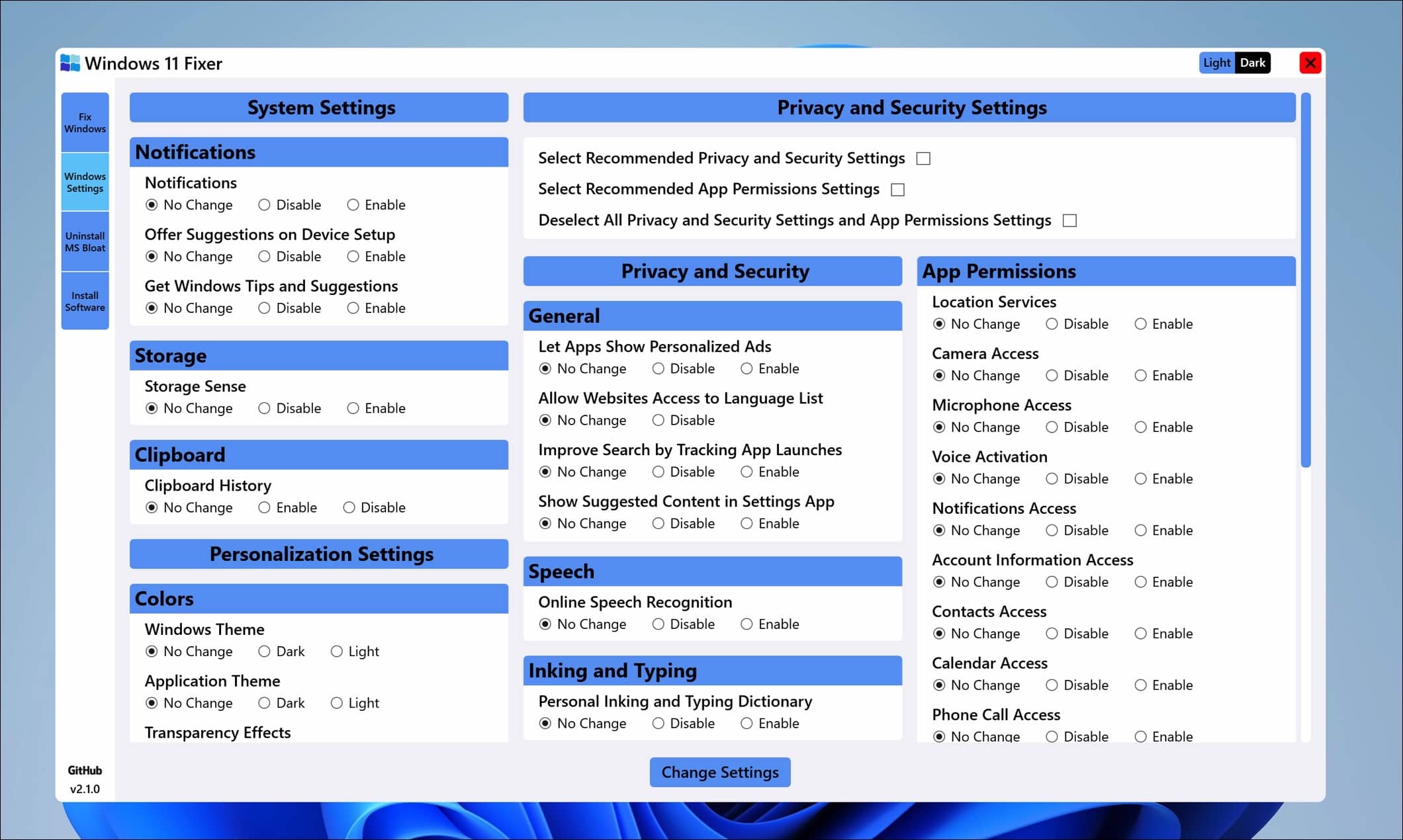Switch to Light theme mode
The width and height of the screenshot is (1403, 840).
pos(1216,63)
